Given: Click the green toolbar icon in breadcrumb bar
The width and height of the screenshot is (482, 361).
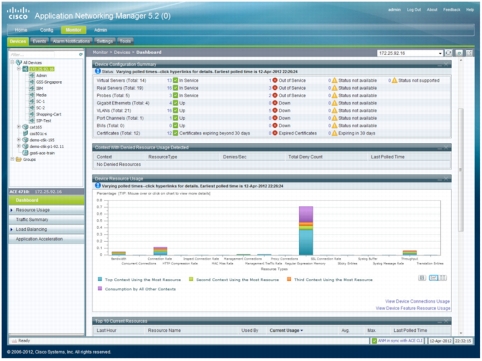Looking at the screenshot, I should pos(459,53).
